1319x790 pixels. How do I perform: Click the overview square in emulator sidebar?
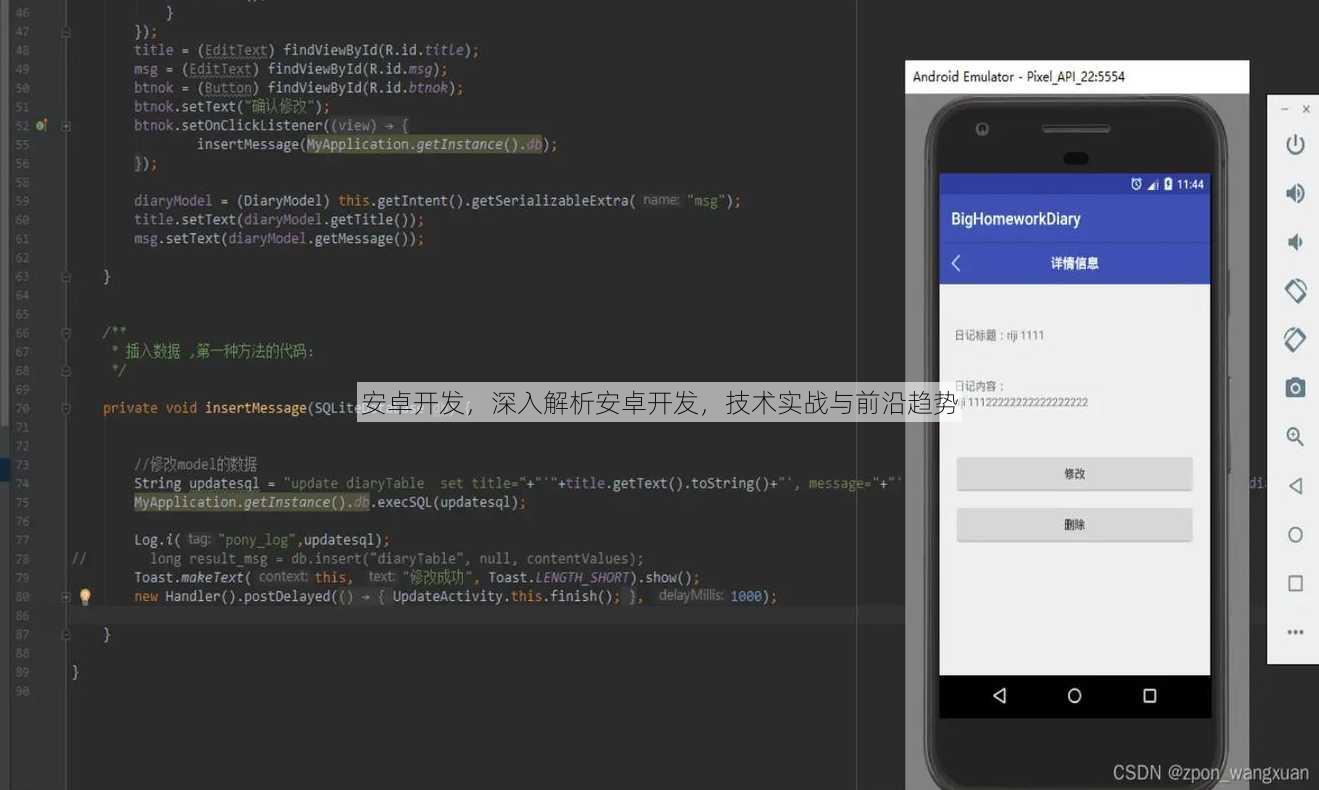1295,583
